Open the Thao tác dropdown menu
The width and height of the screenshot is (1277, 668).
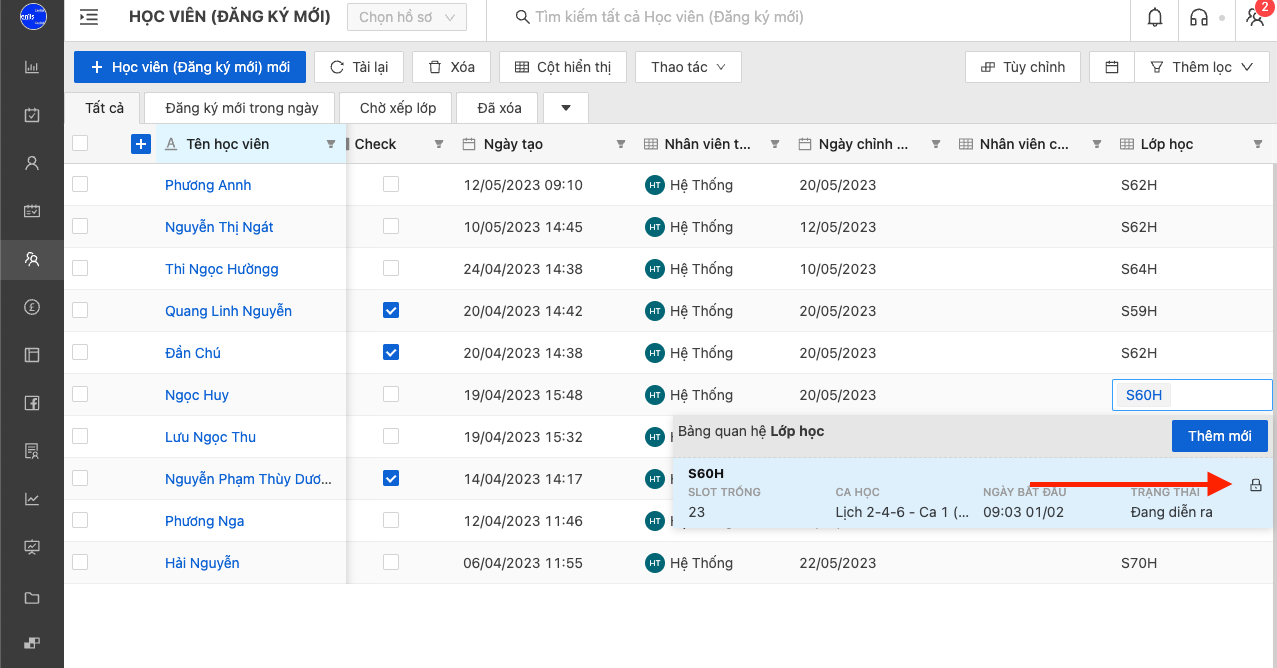tap(688, 67)
